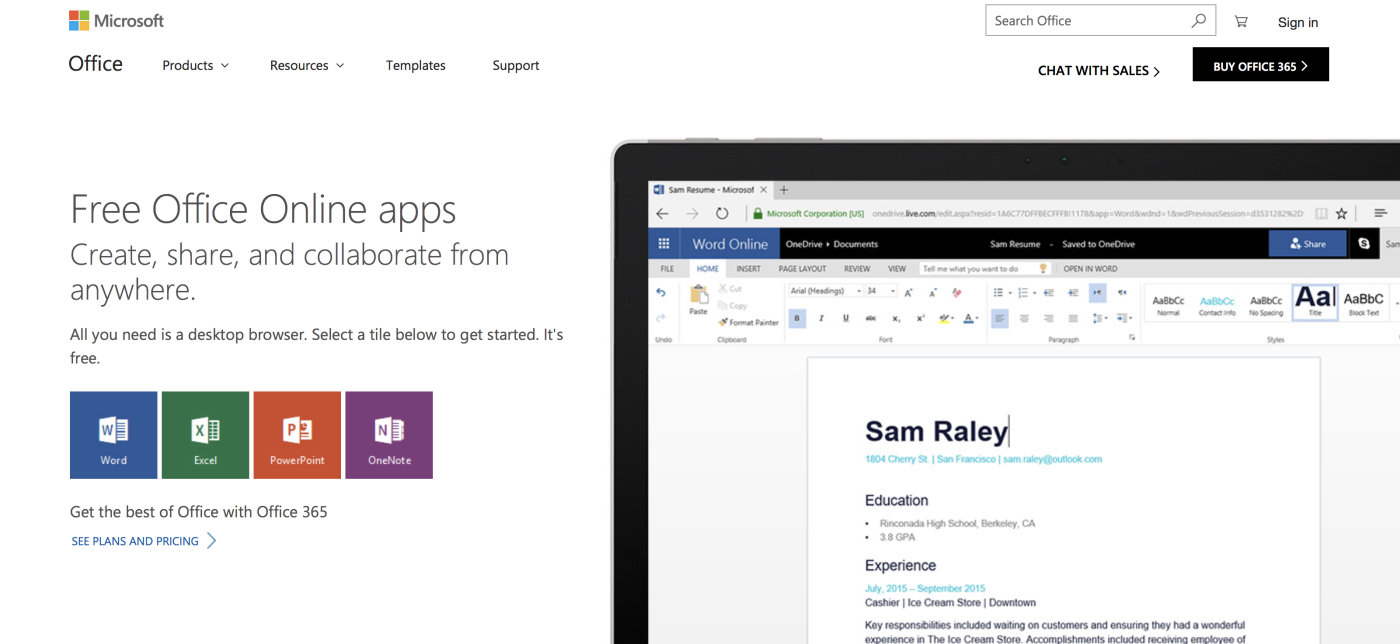
Task: Open the font color picker in ribbon
Action: 970,319
